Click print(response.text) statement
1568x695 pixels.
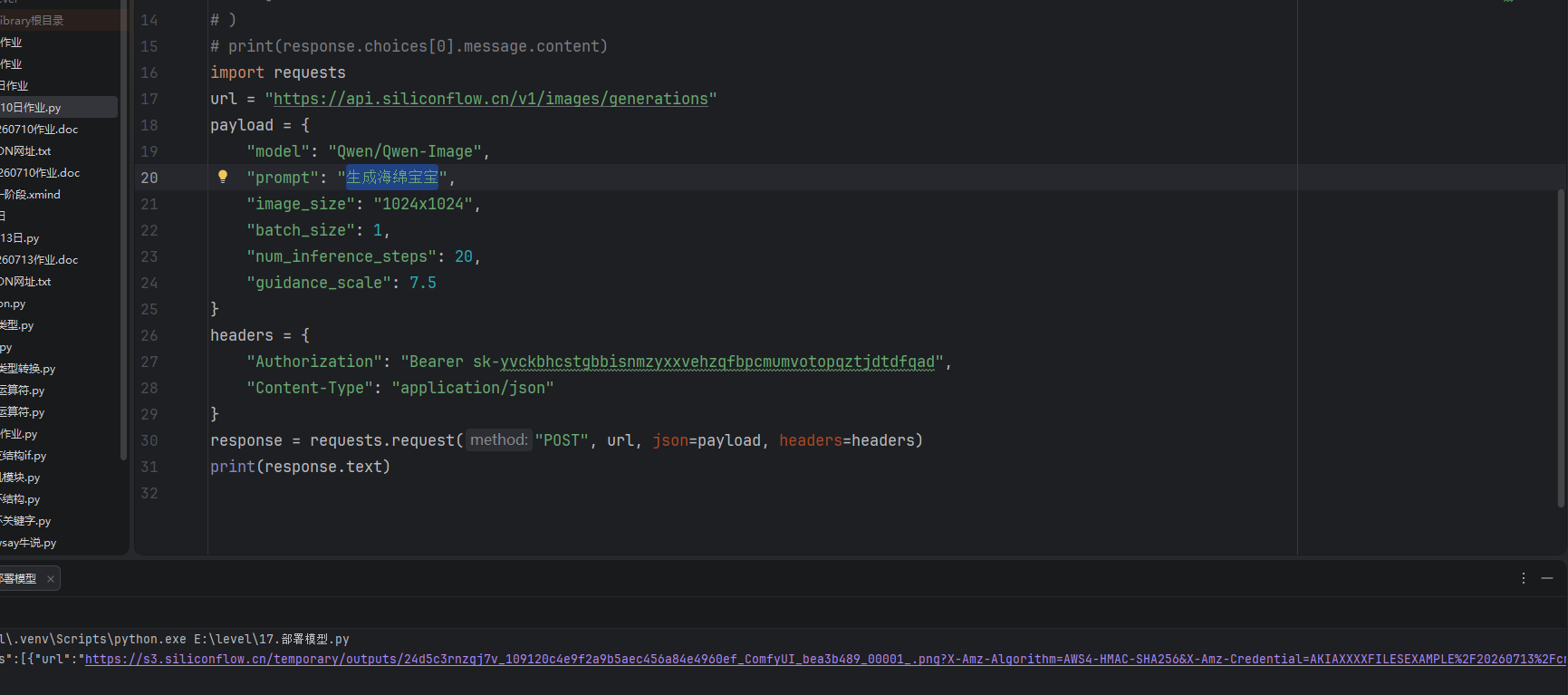coord(301,467)
